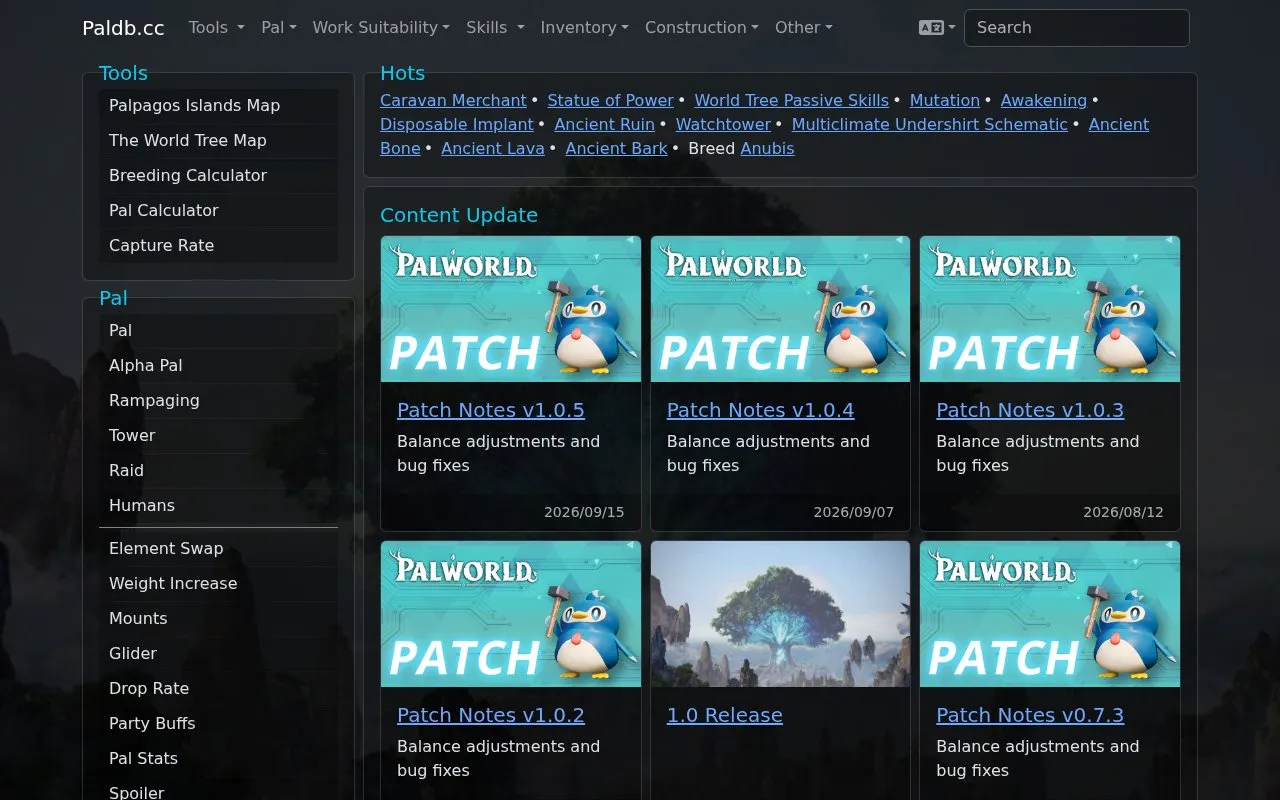Screen dimensions: 1280x800
Task: Open the Patch Notes v1.0.2 thumbnail image
Action: click(x=511, y=614)
